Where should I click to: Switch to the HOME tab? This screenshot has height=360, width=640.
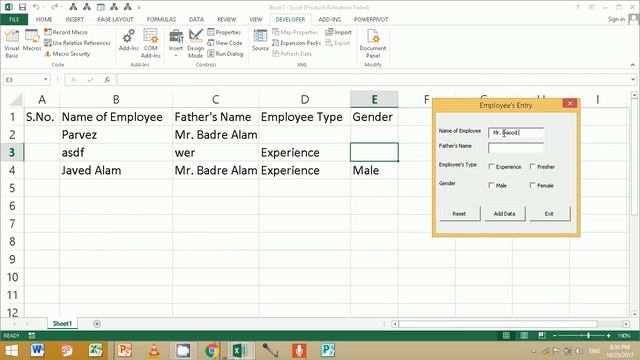coord(44,19)
